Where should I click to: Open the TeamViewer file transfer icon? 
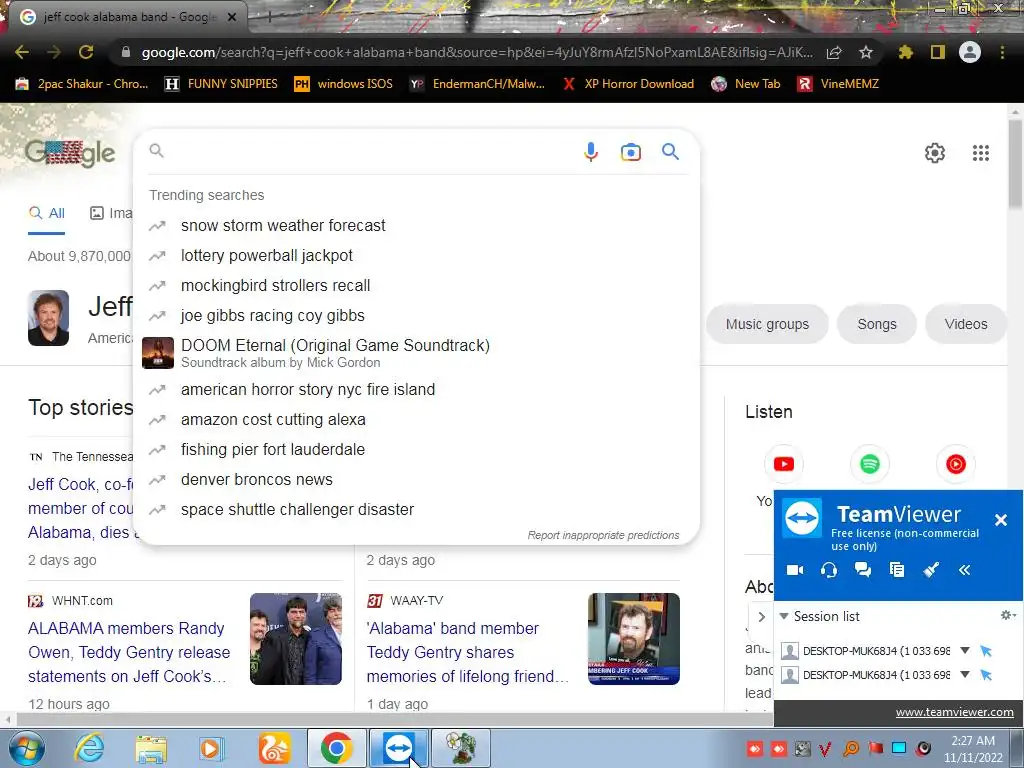pyautogui.click(x=897, y=570)
